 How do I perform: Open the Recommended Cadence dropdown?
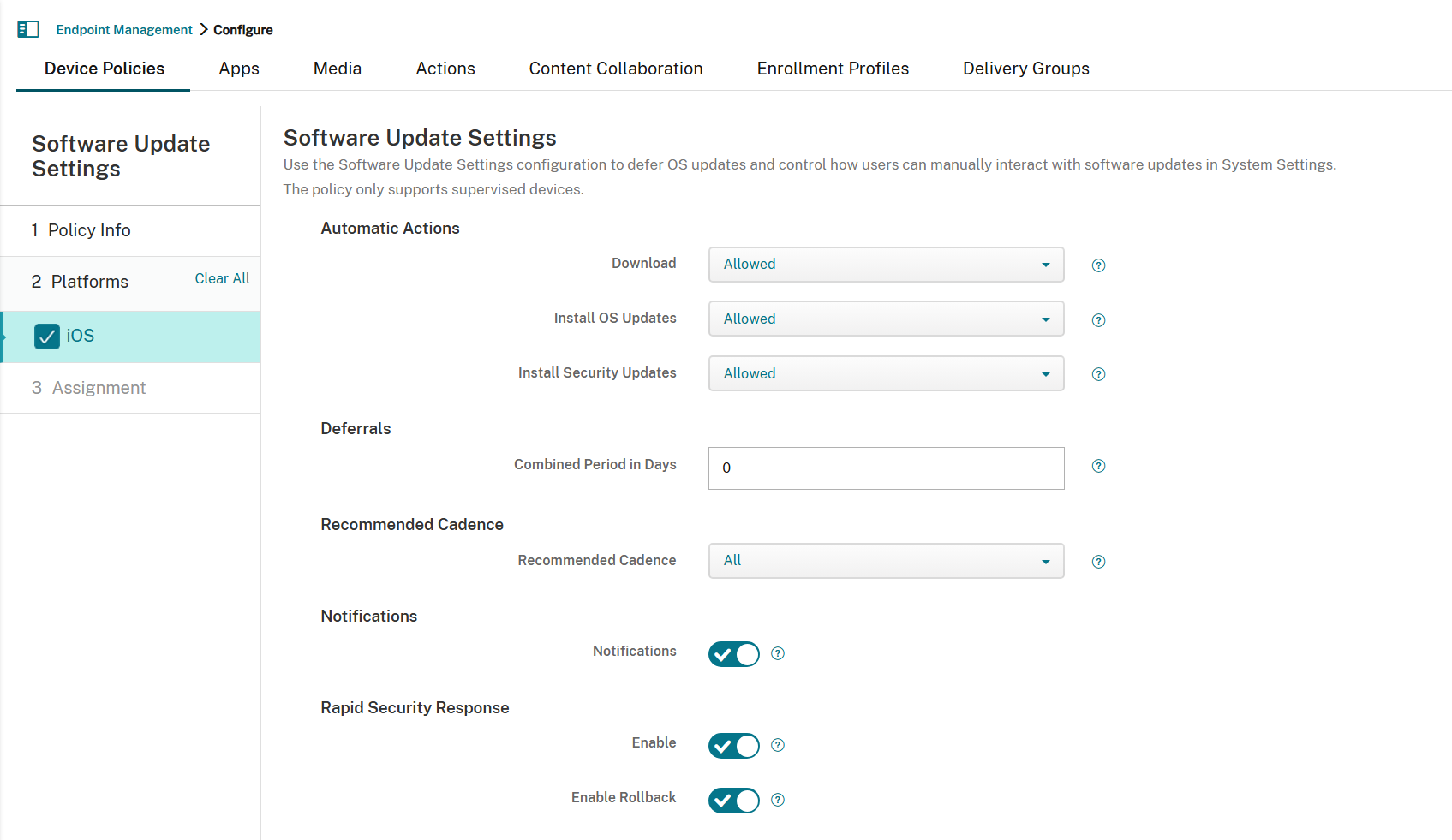[x=887, y=561]
